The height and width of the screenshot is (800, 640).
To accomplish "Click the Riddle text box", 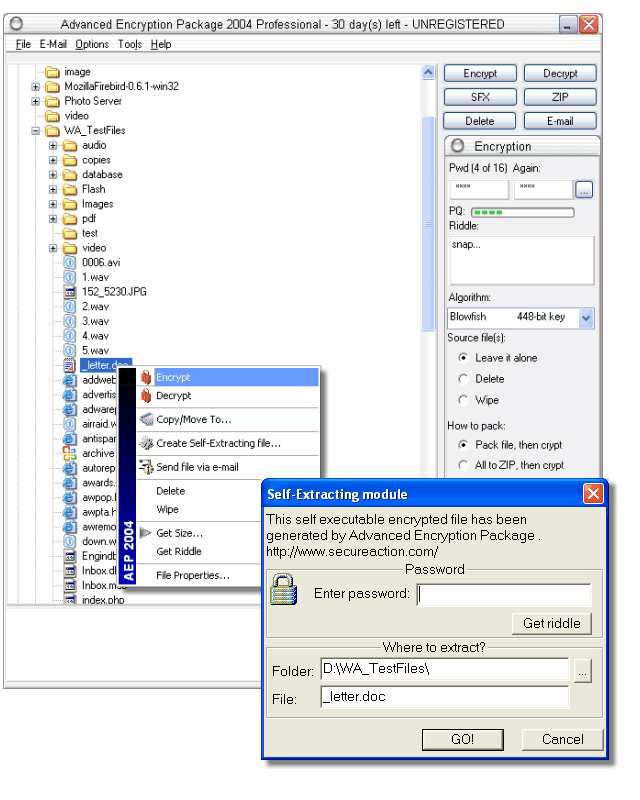I will [x=522, y=260].
